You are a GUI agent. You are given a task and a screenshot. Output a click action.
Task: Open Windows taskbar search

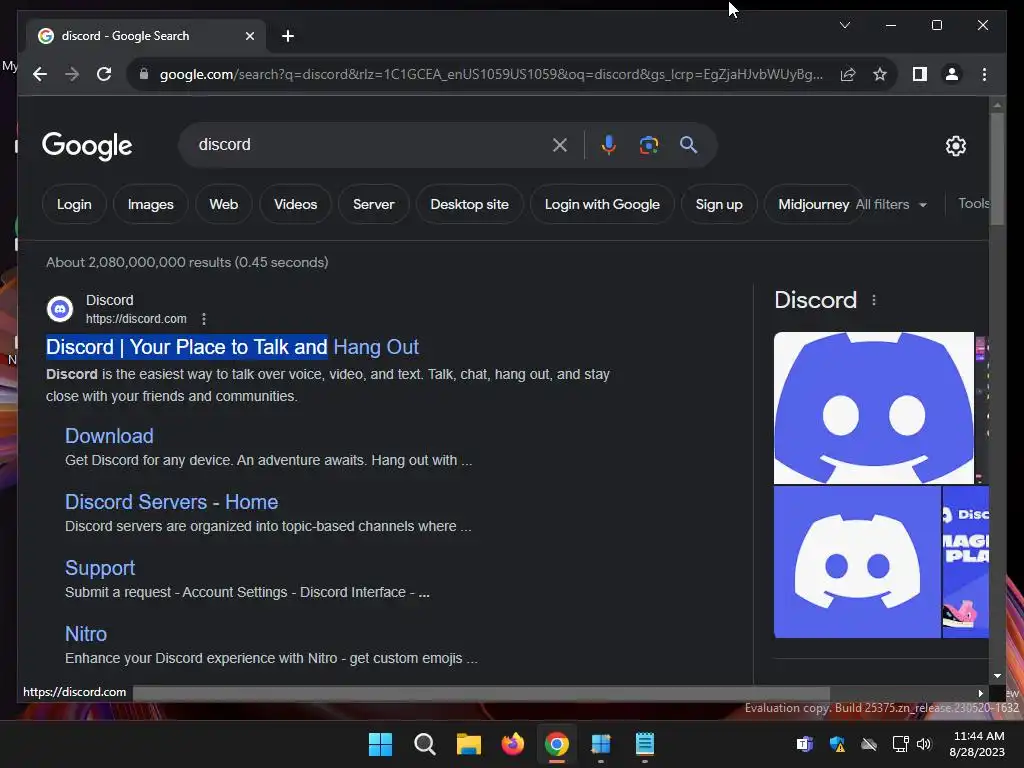tap(424, 744)
